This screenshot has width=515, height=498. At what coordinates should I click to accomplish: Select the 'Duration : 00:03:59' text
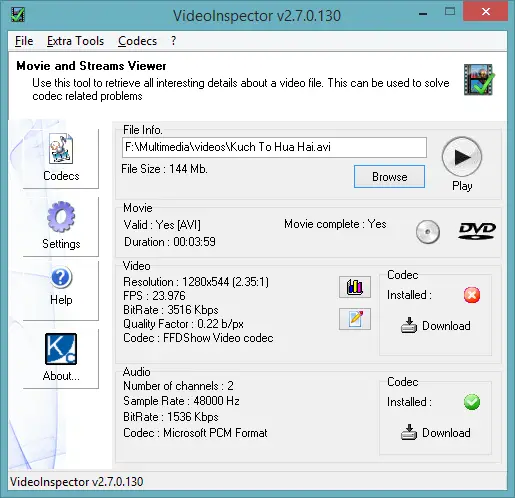[x=170, y=242]
